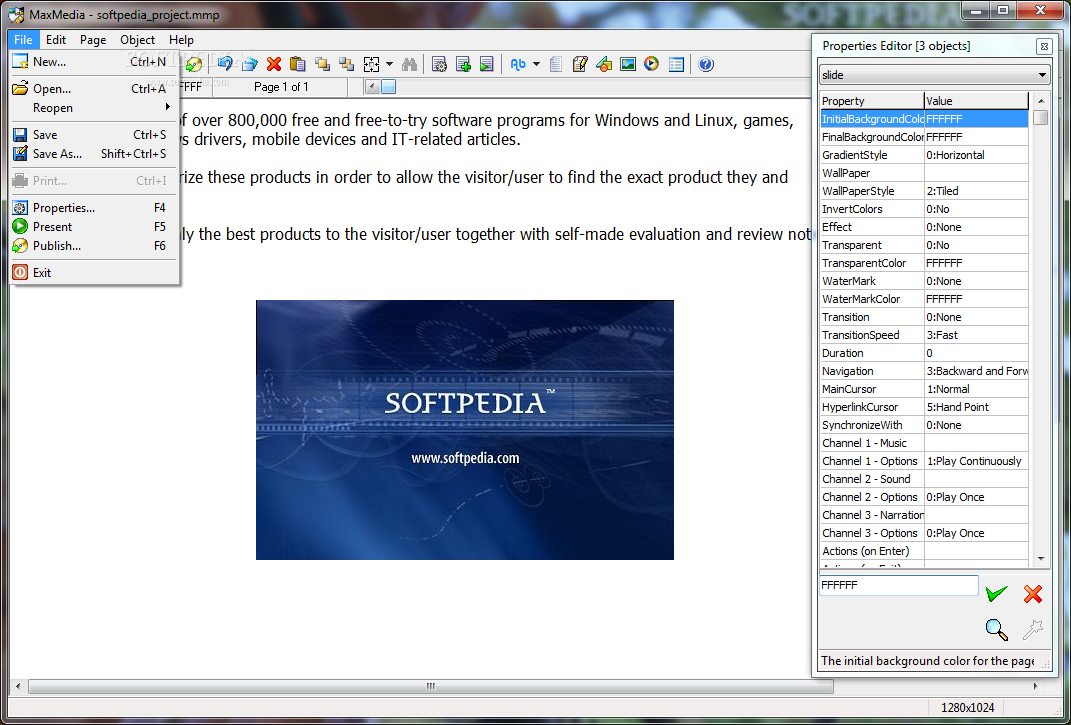
Task: Click the blue folder icon beside Undo
Action: coord(249,64)
